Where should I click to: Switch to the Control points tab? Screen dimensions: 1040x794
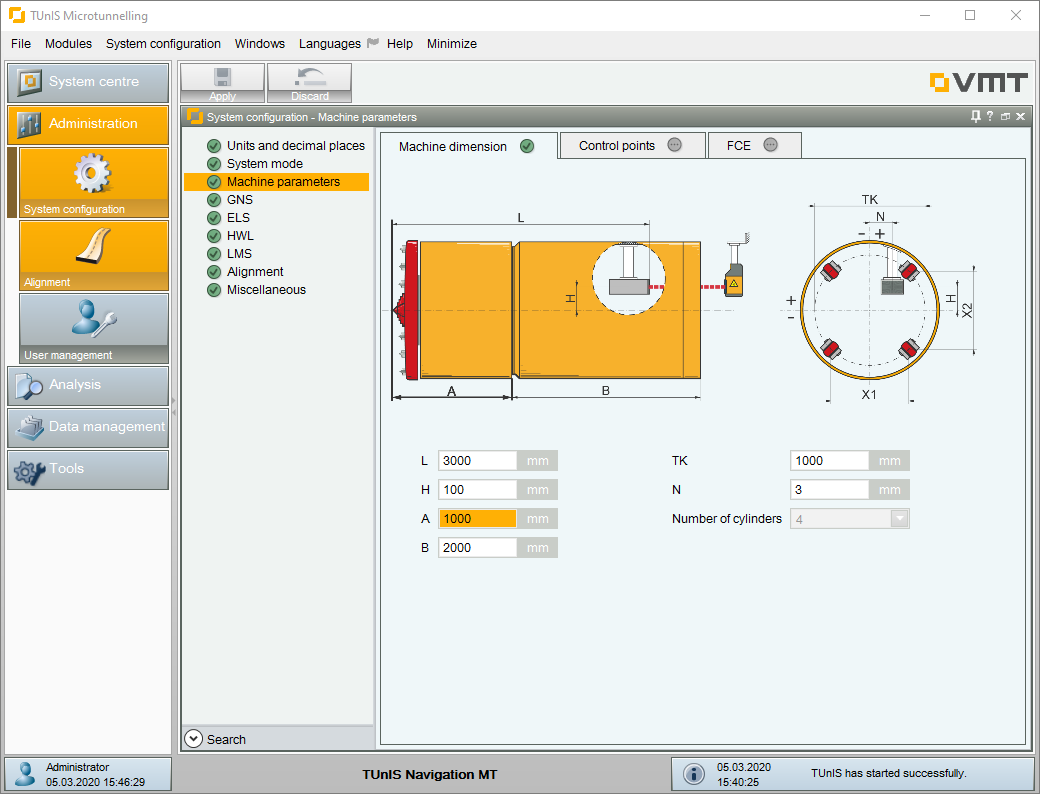click(632, 146)
